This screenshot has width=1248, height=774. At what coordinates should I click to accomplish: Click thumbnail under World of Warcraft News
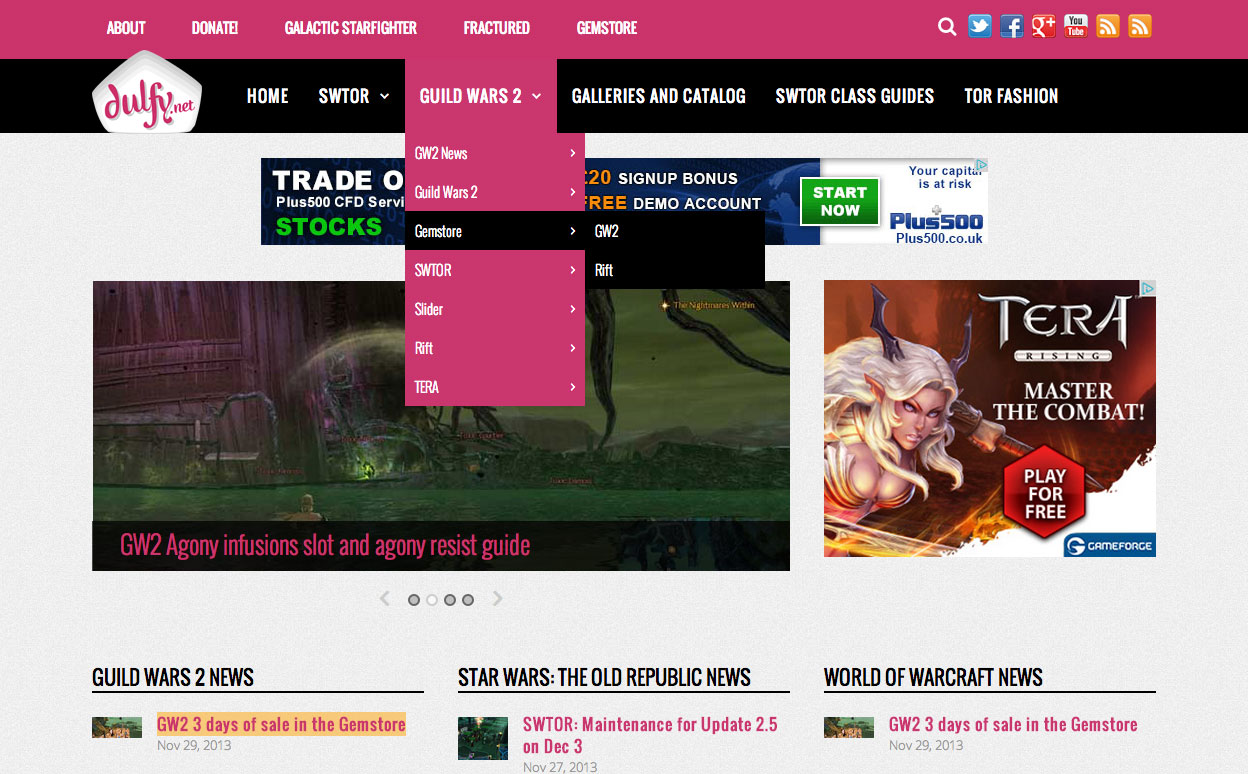coord(849,727)
